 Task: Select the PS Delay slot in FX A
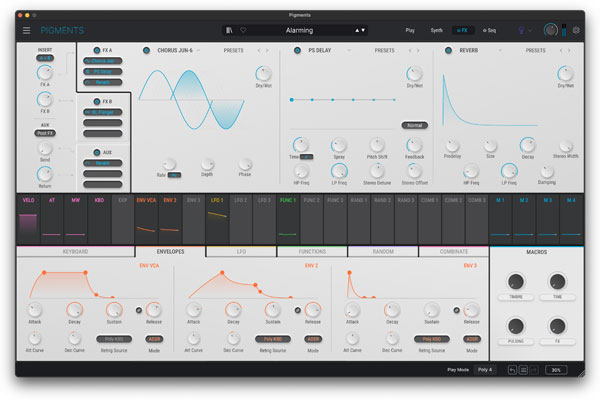pos(103,72)
